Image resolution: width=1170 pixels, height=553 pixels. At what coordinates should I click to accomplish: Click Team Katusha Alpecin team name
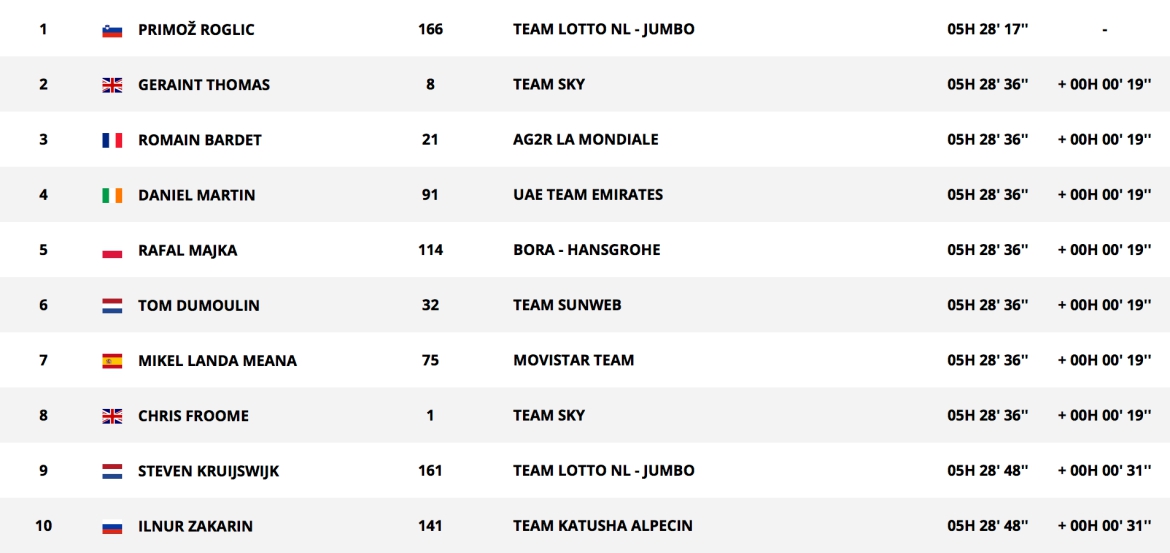click(x=602, y=526)
